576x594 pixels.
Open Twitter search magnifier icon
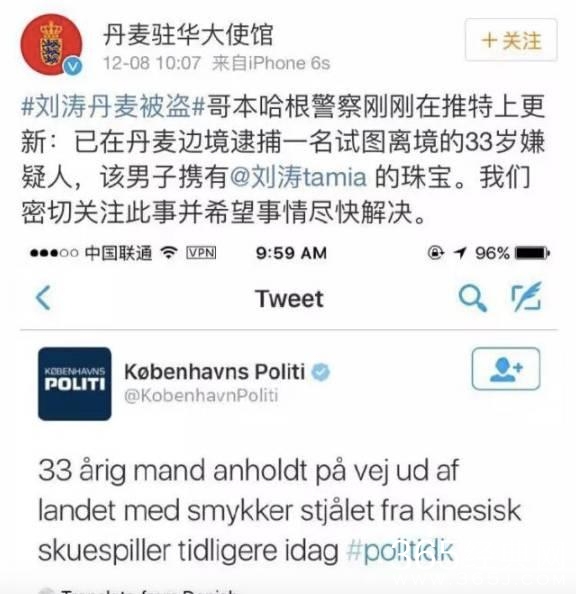point(472,299)
